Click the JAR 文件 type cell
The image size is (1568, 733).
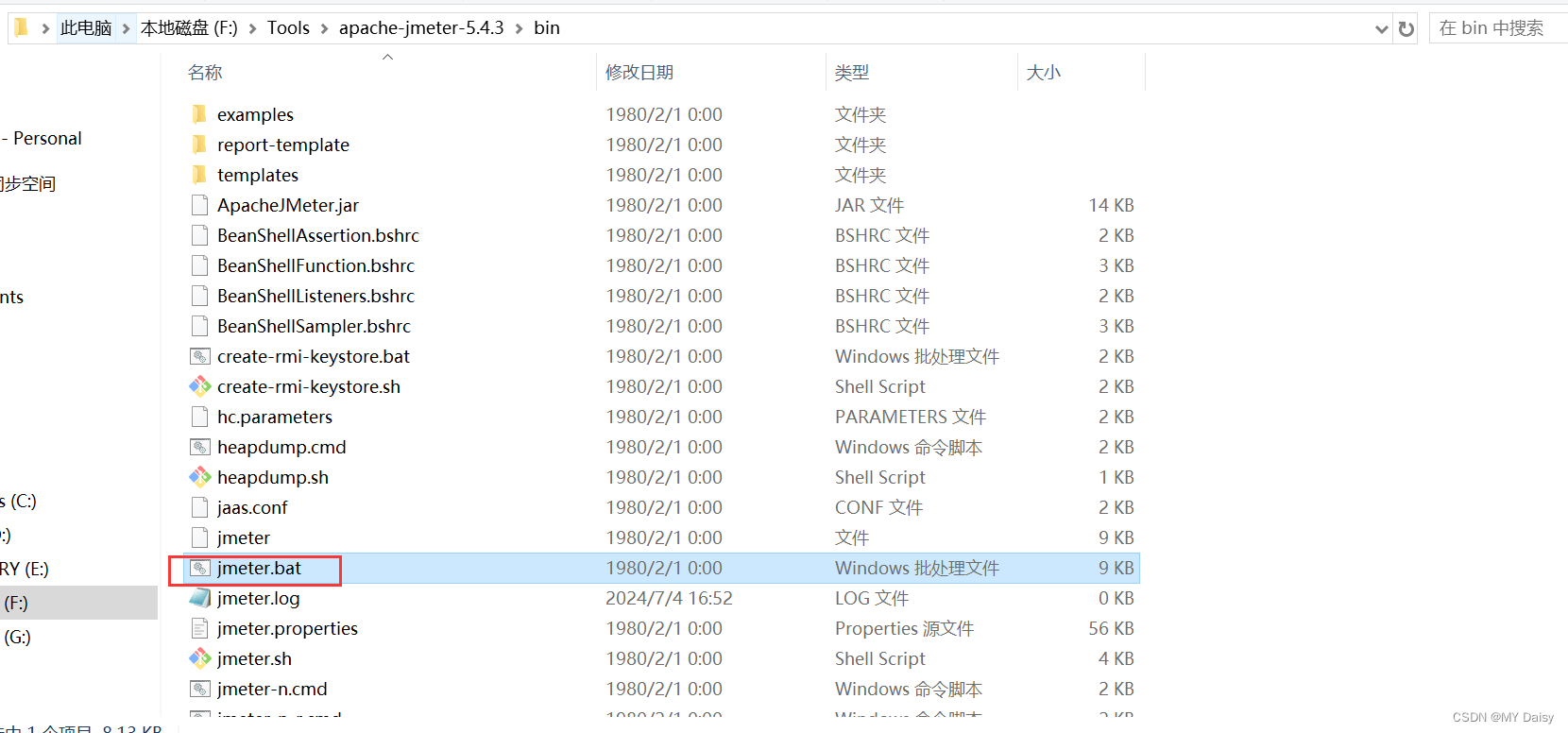(x=869, y=205)
